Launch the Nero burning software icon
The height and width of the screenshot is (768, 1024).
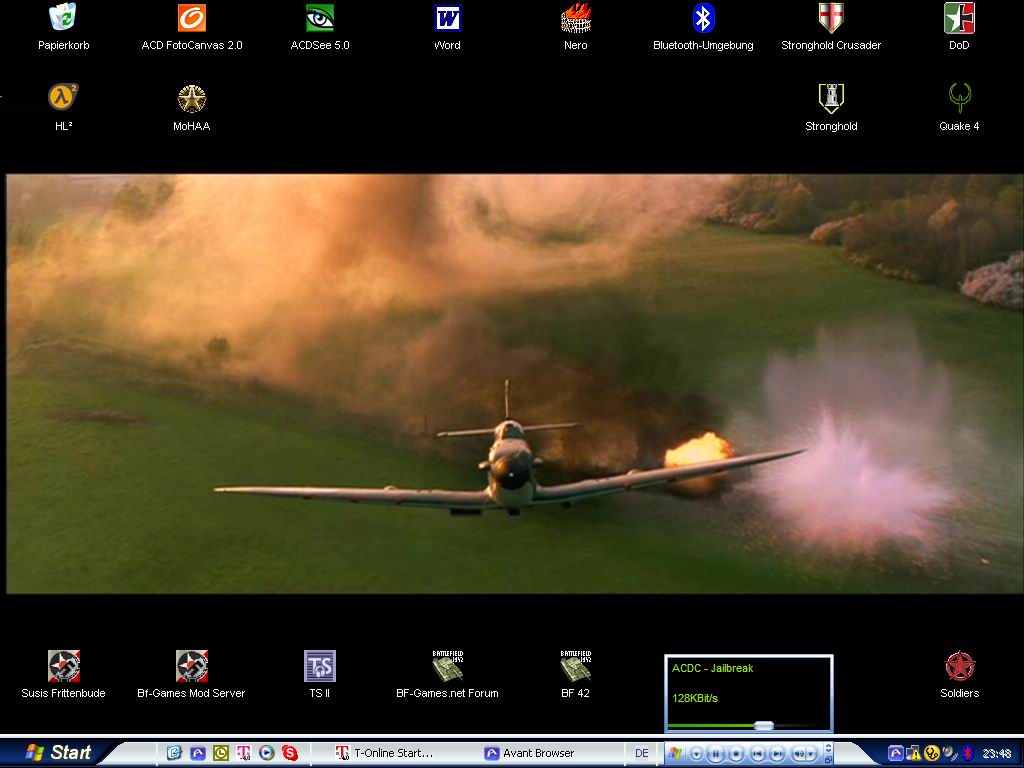point(575,19)
